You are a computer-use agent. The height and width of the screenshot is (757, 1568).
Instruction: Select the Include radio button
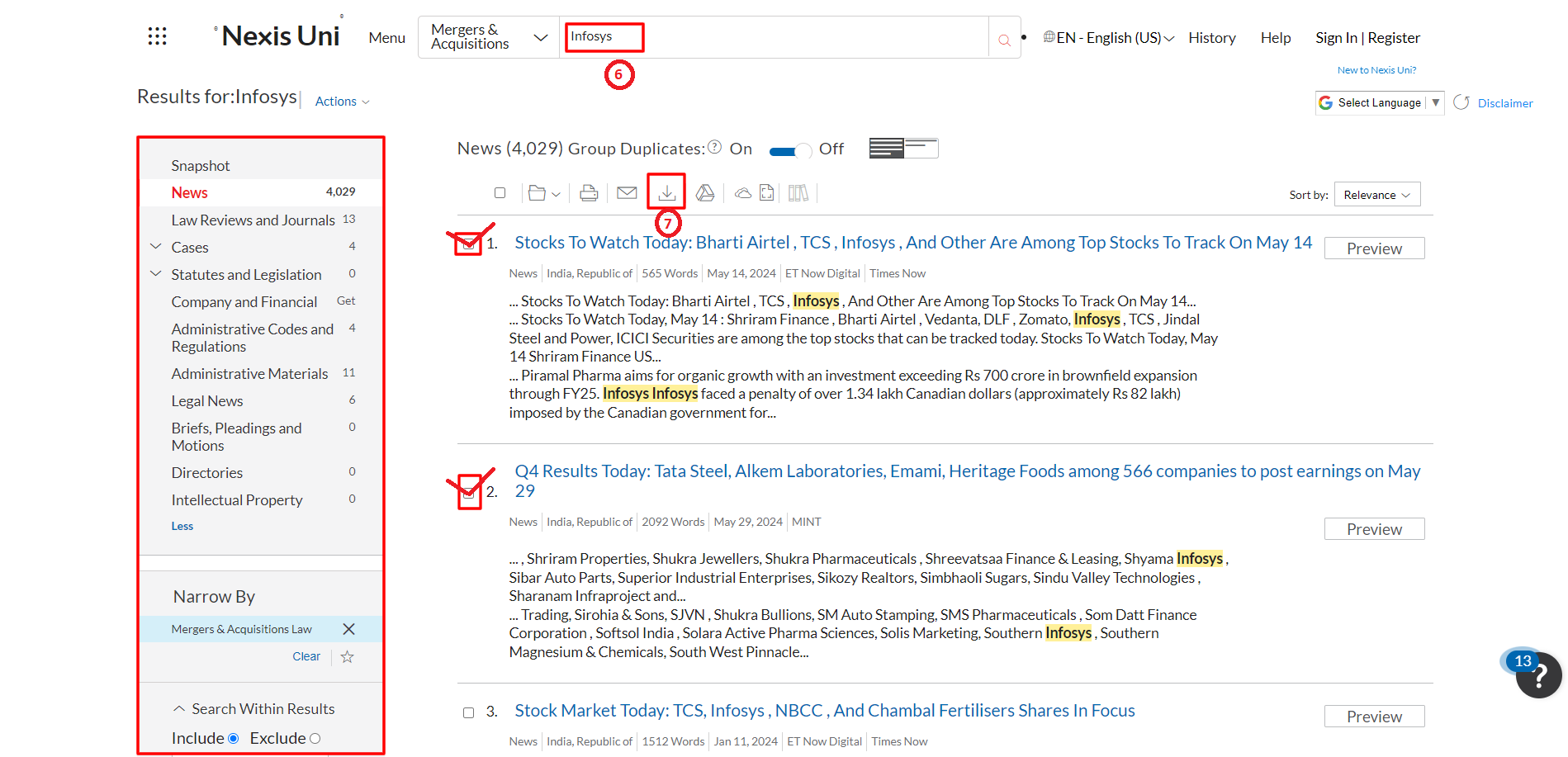(233, 739)
